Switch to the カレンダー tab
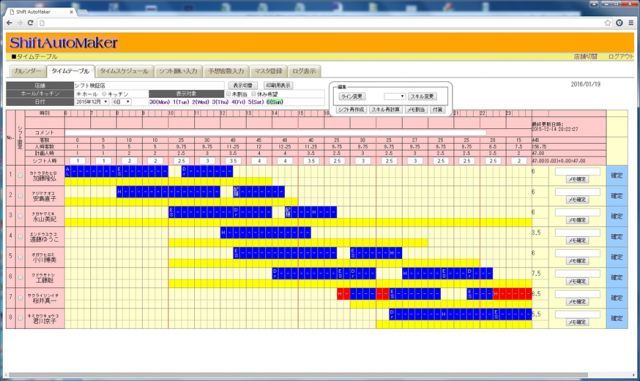Image resolution: width=640 pixels, height=381 pixels. tap(27, 71)
